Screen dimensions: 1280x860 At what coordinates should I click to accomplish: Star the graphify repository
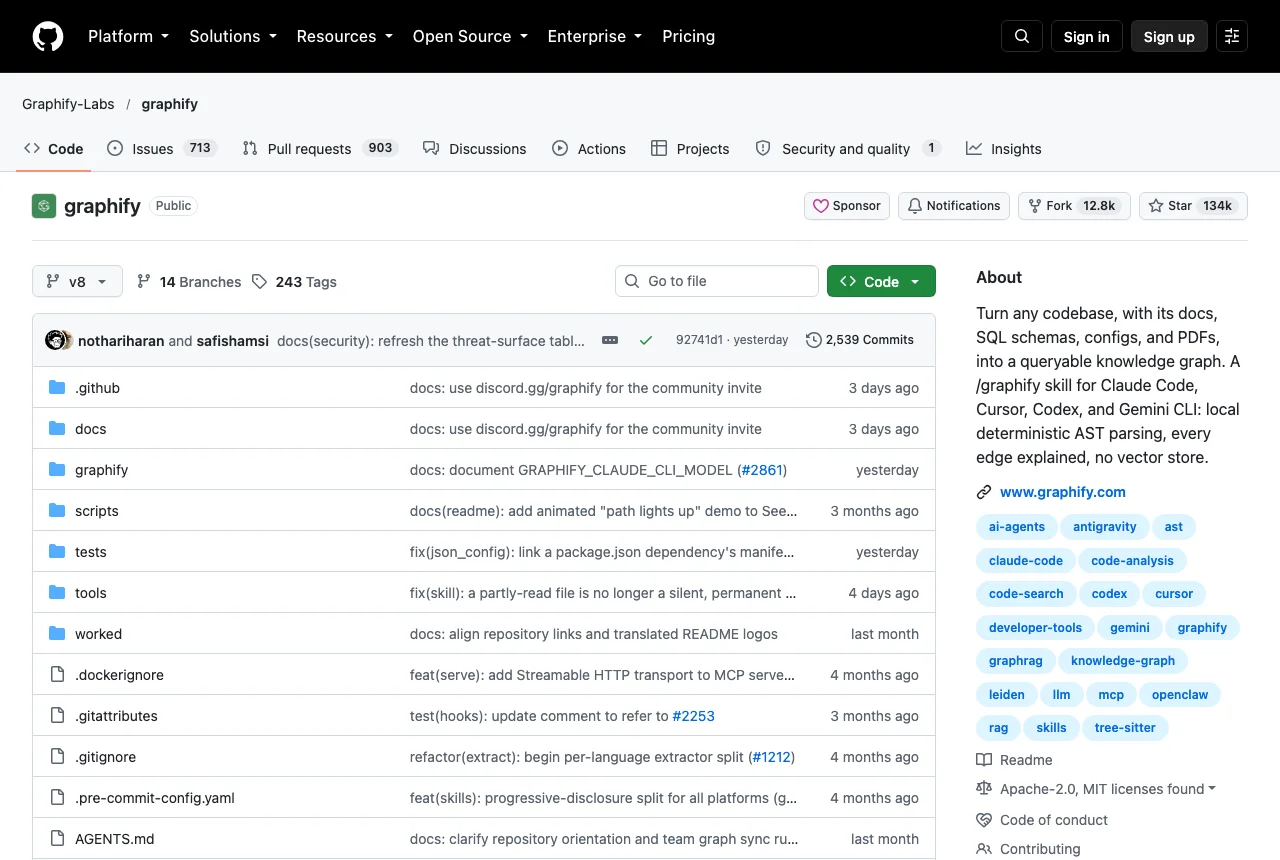[1193, 206]
